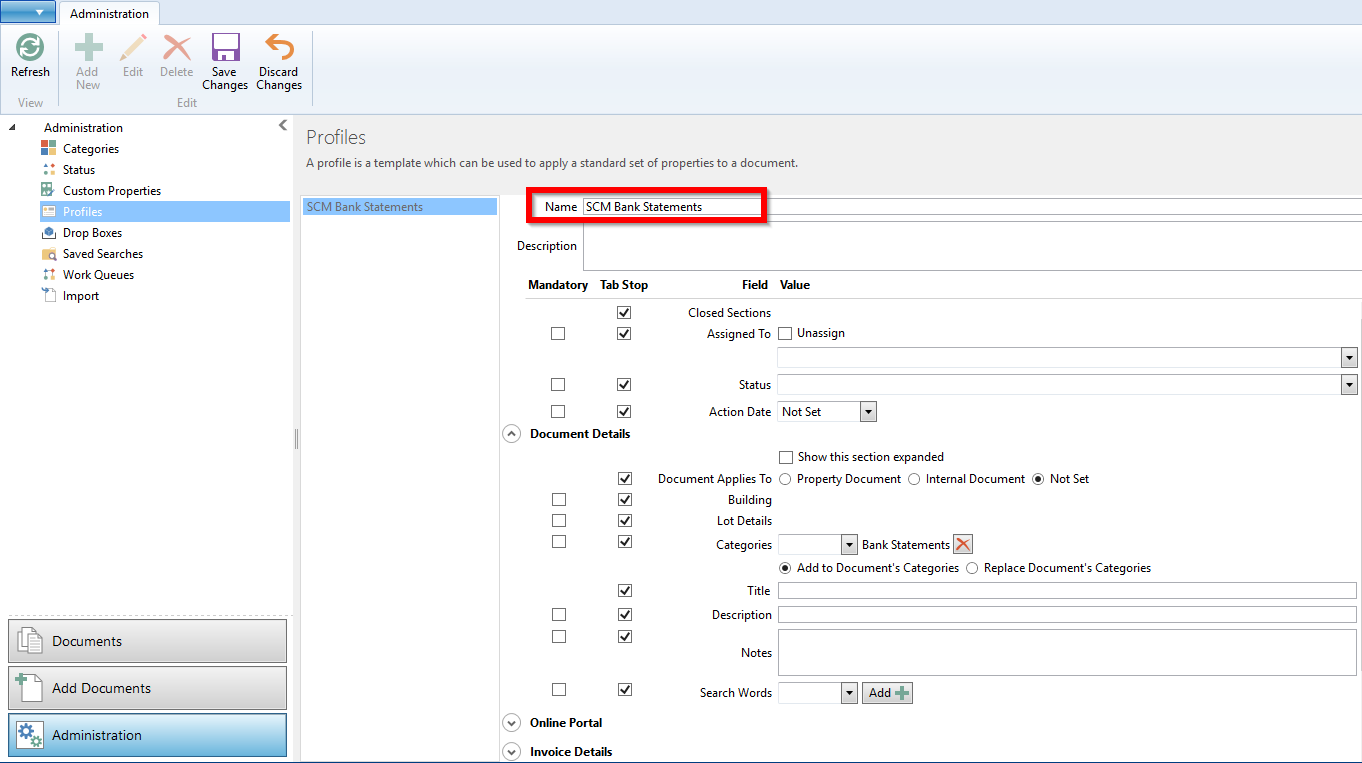Image resolution: width=1362 pixels, height=763 pixels.
Task: Open Custom Properties in the tree
Action: point(112,191)
